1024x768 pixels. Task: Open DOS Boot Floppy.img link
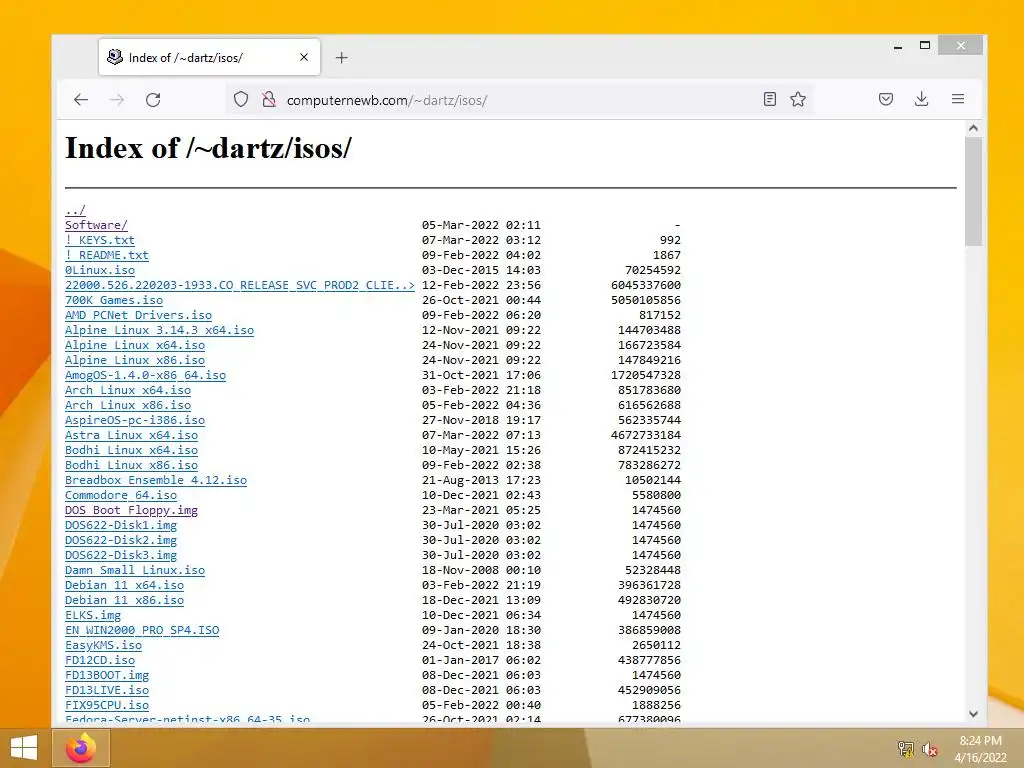click(x=131, y=511)
